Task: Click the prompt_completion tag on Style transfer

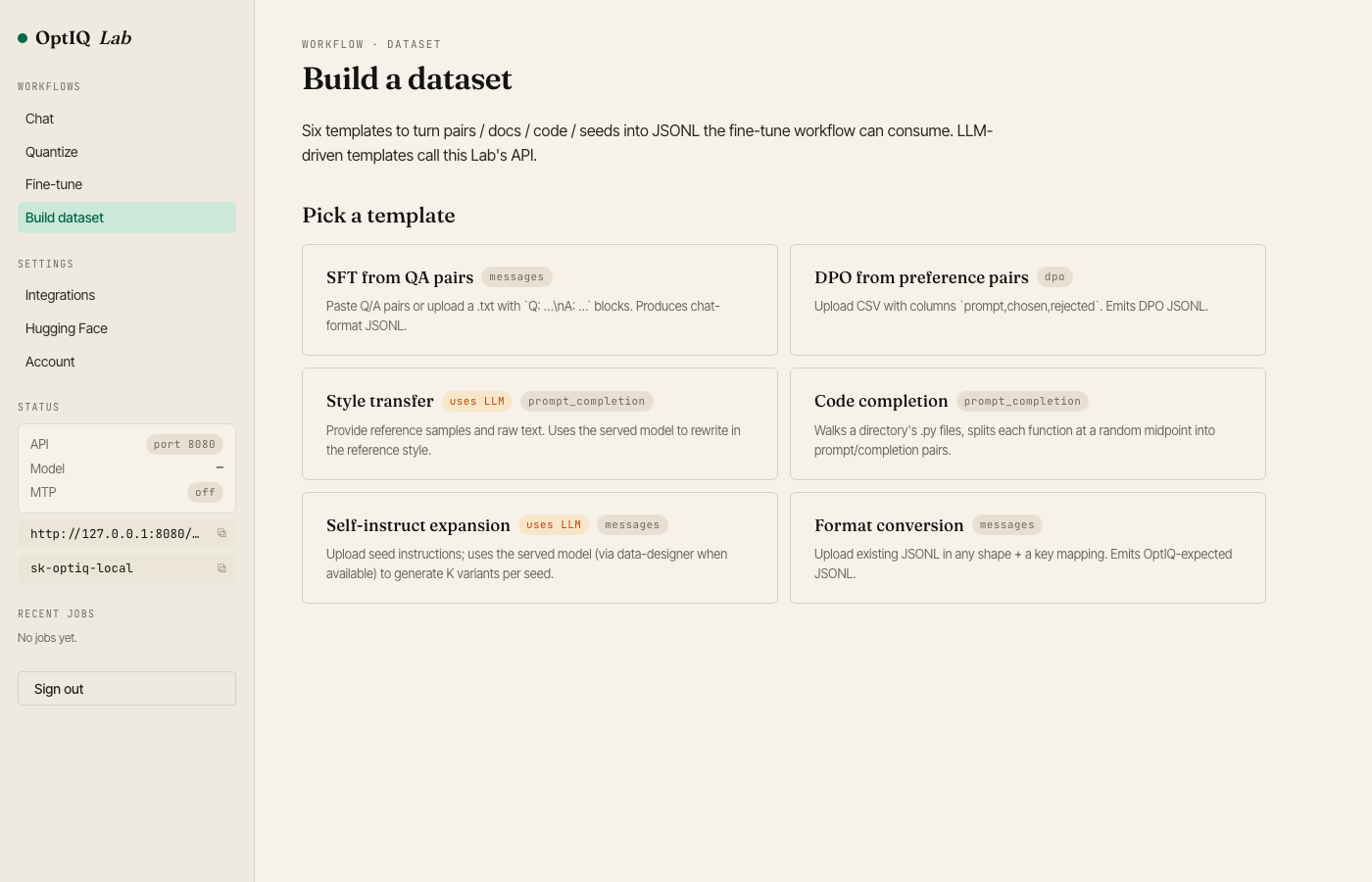Action: click(587, 402)
